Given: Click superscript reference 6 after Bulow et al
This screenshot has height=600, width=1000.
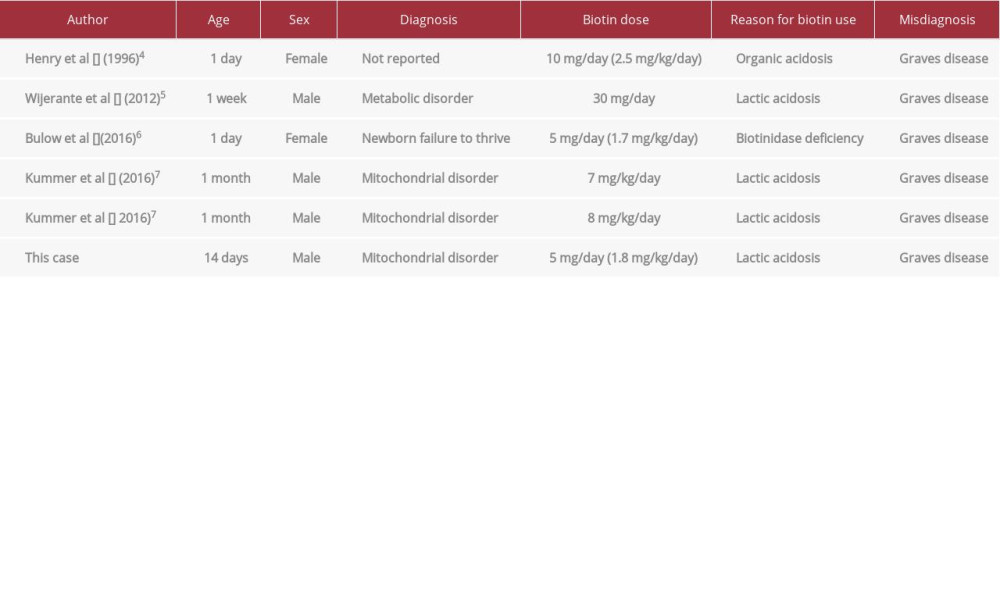Looking at the screenshot, I should click(x=138, y=135).
